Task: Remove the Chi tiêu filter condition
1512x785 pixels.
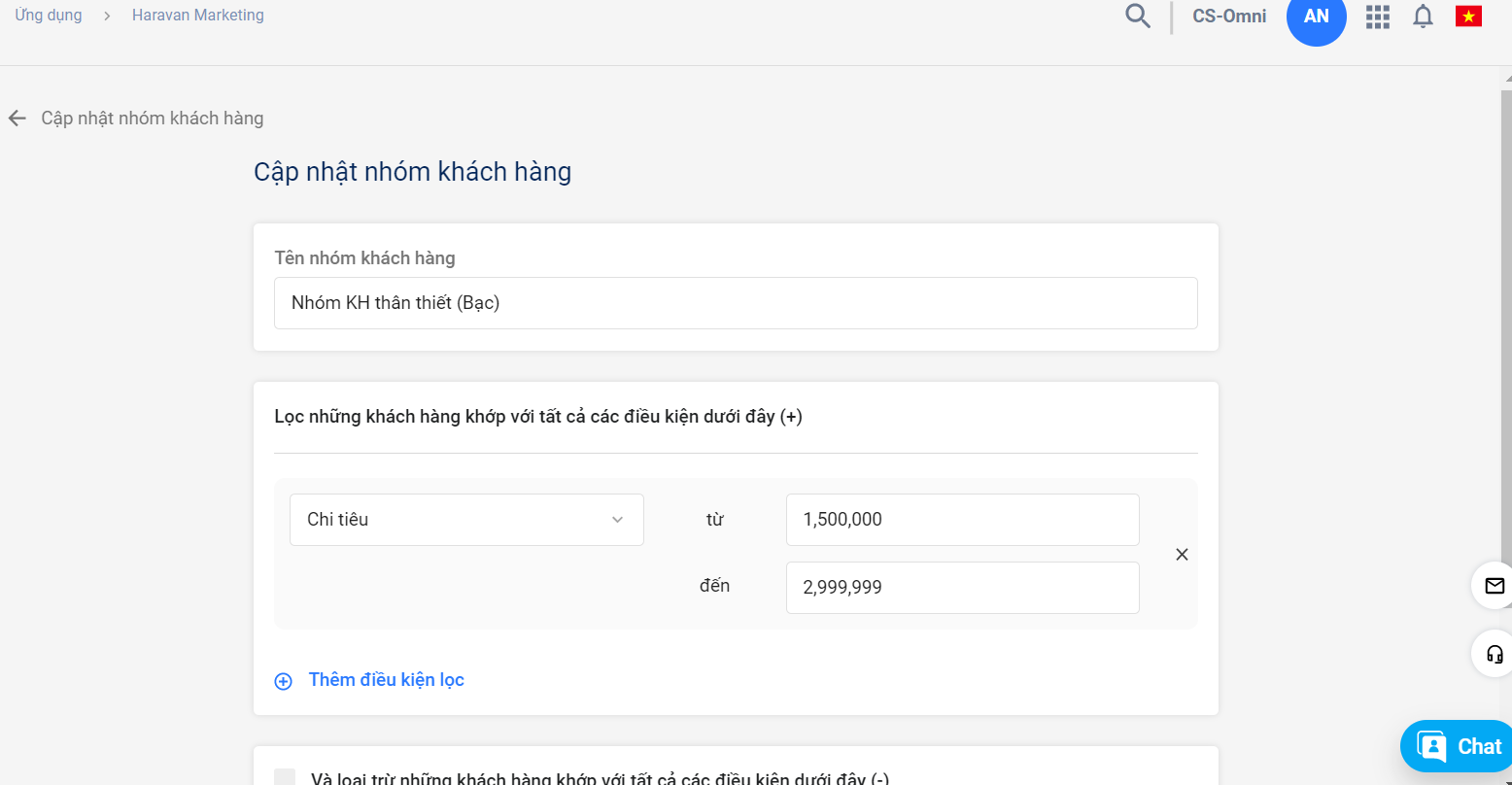Action: pos(1182,555)
